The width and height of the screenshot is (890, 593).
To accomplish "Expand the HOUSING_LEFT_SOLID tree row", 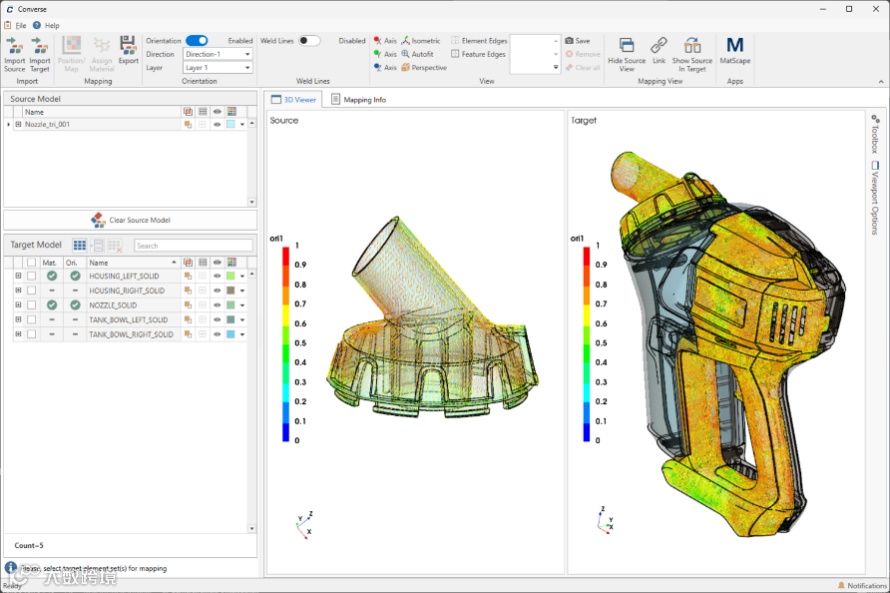I will [x=18, y=276].
